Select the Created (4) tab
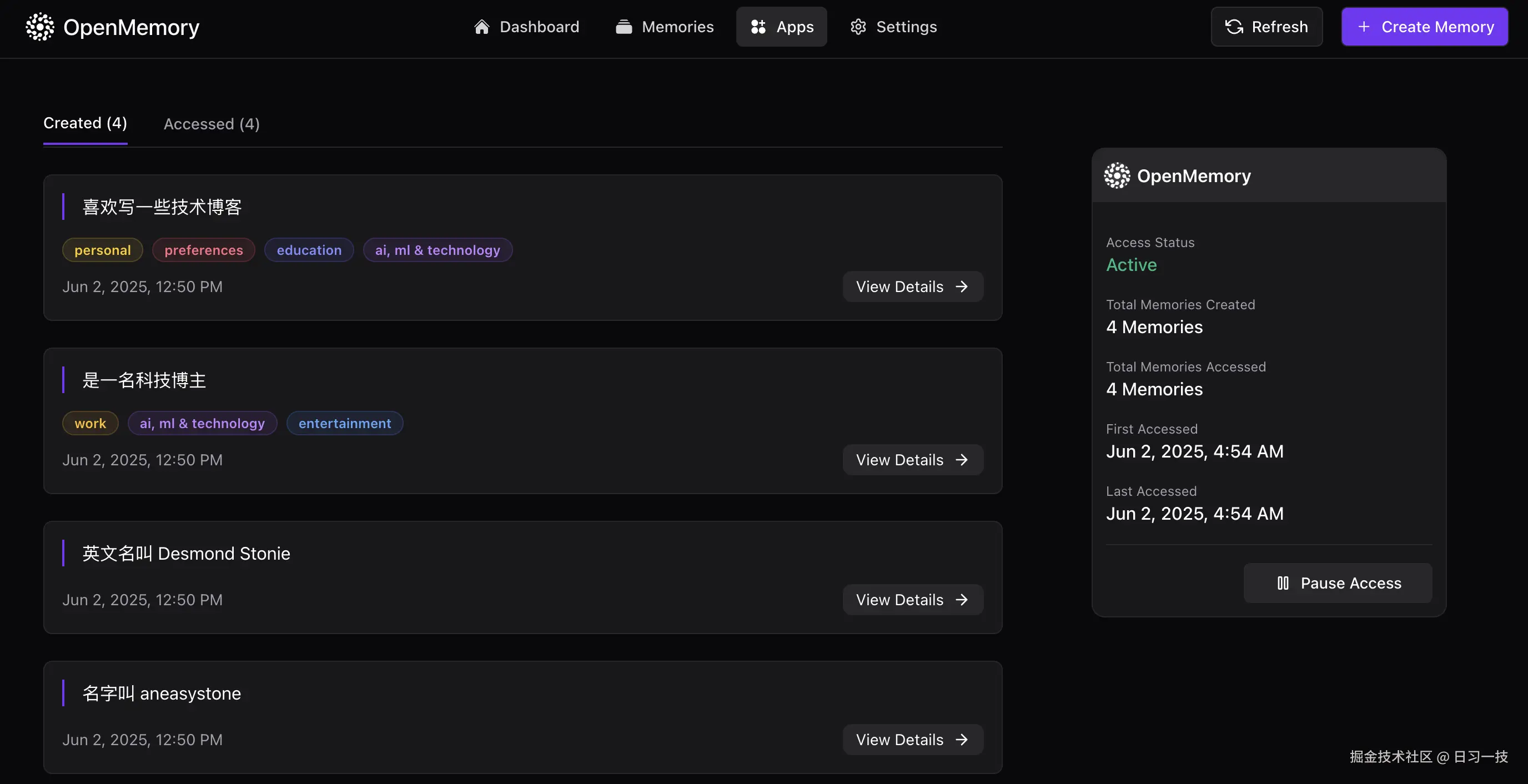 [x=85, y=123]
